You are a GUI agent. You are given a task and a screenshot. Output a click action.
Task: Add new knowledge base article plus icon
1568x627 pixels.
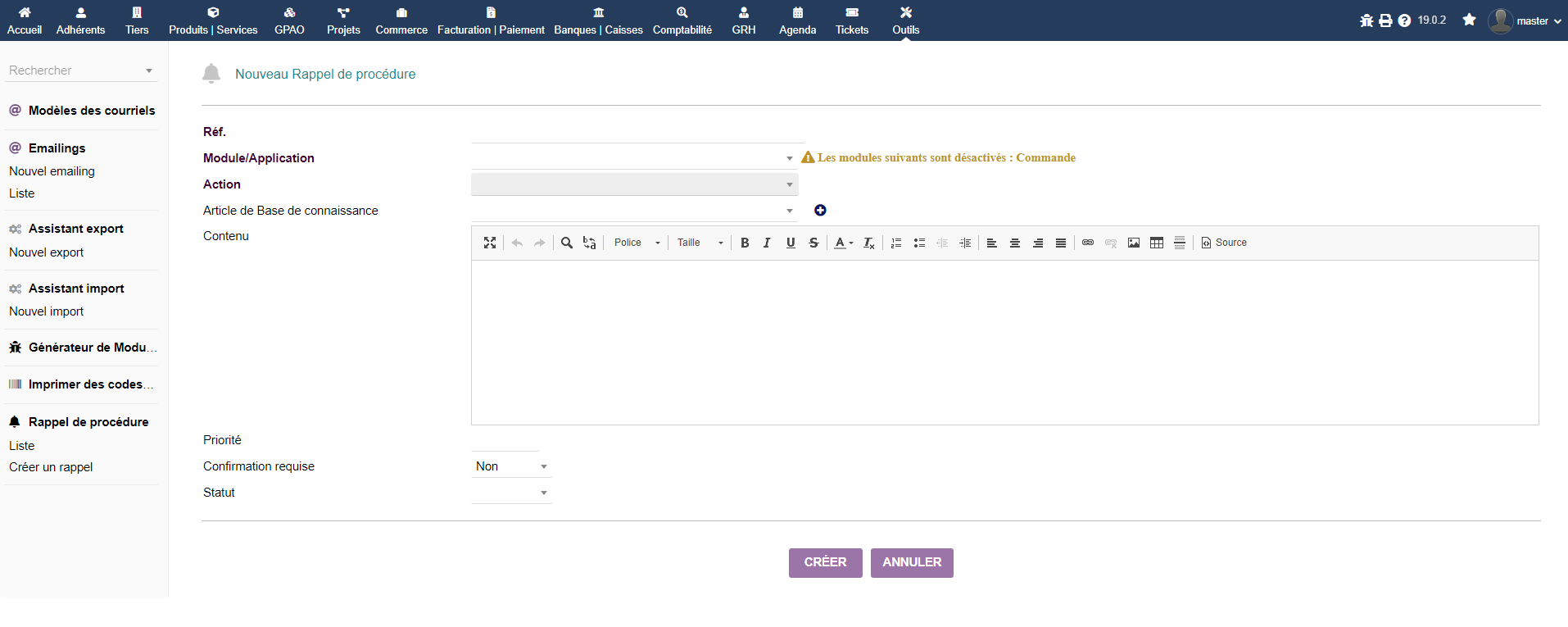[820, 211]
